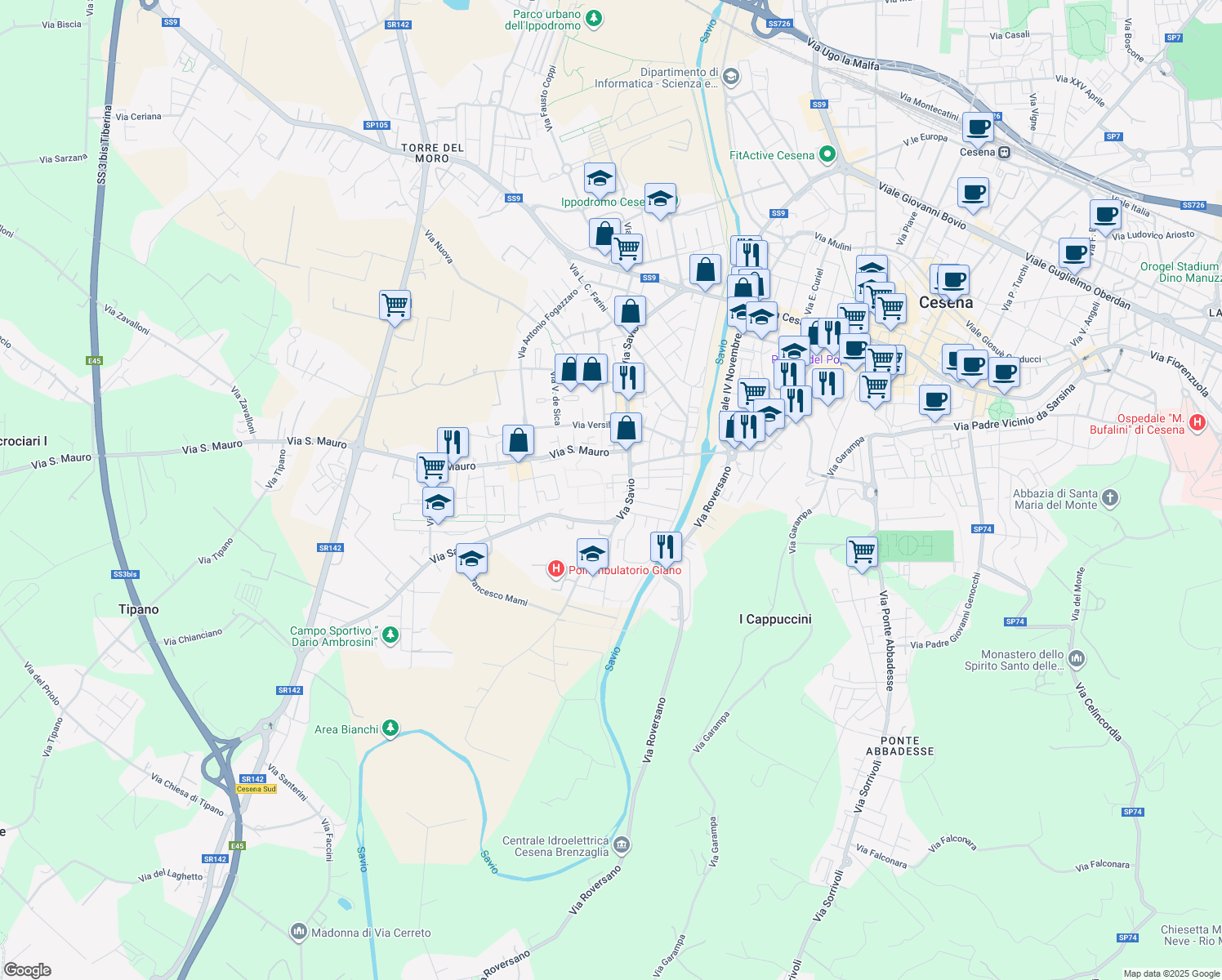1222x980 pixels.
Task: Select the Via Chiesa di Tipano label
Action: click(187, 794)
